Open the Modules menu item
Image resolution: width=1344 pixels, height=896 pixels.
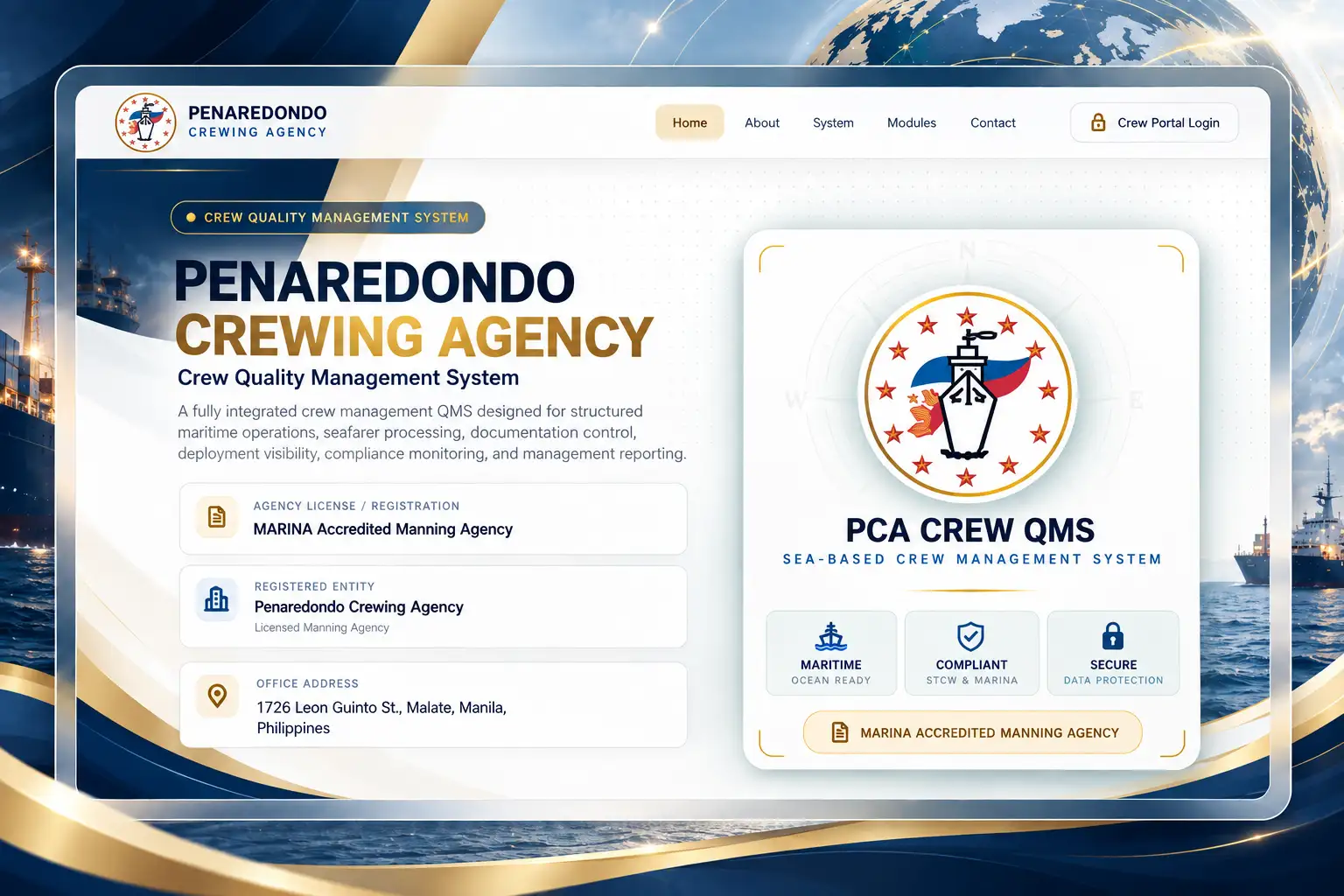pyautogui.click(x=912, y=122)
